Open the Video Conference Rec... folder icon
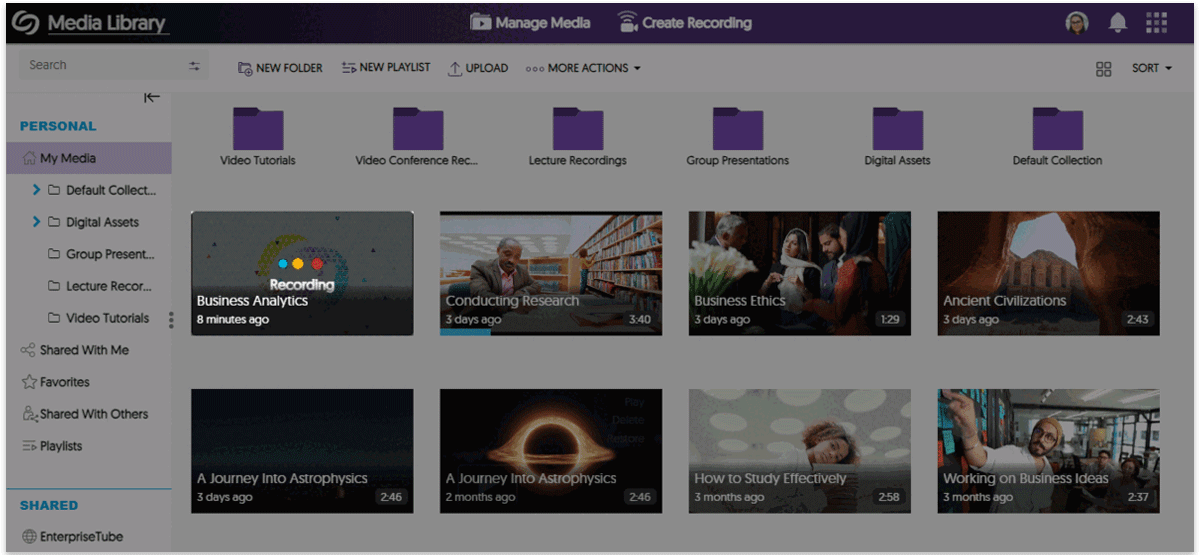This screenshot has height=555, width=1200. pos(418,129)
